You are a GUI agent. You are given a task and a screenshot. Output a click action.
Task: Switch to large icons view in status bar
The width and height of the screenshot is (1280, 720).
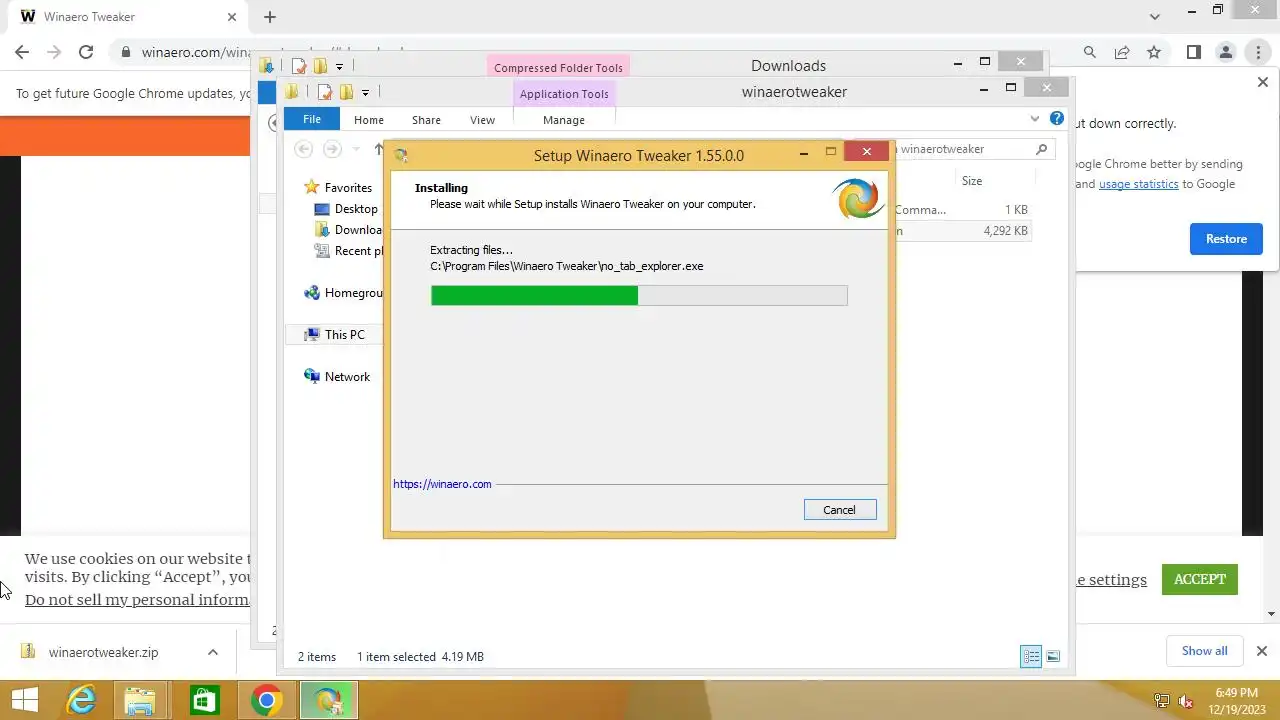tap(1053, 656)
